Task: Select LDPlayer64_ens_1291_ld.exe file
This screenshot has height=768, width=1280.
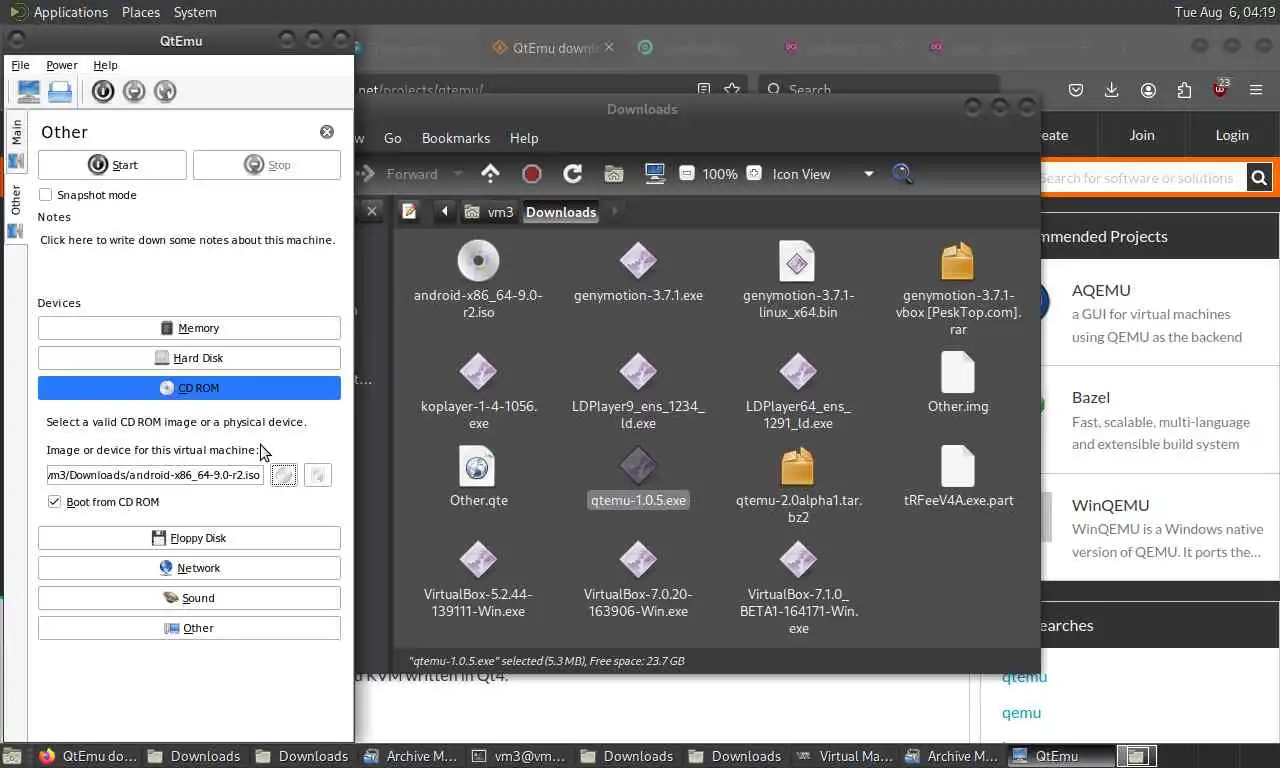Action: (x=798, y=391)
